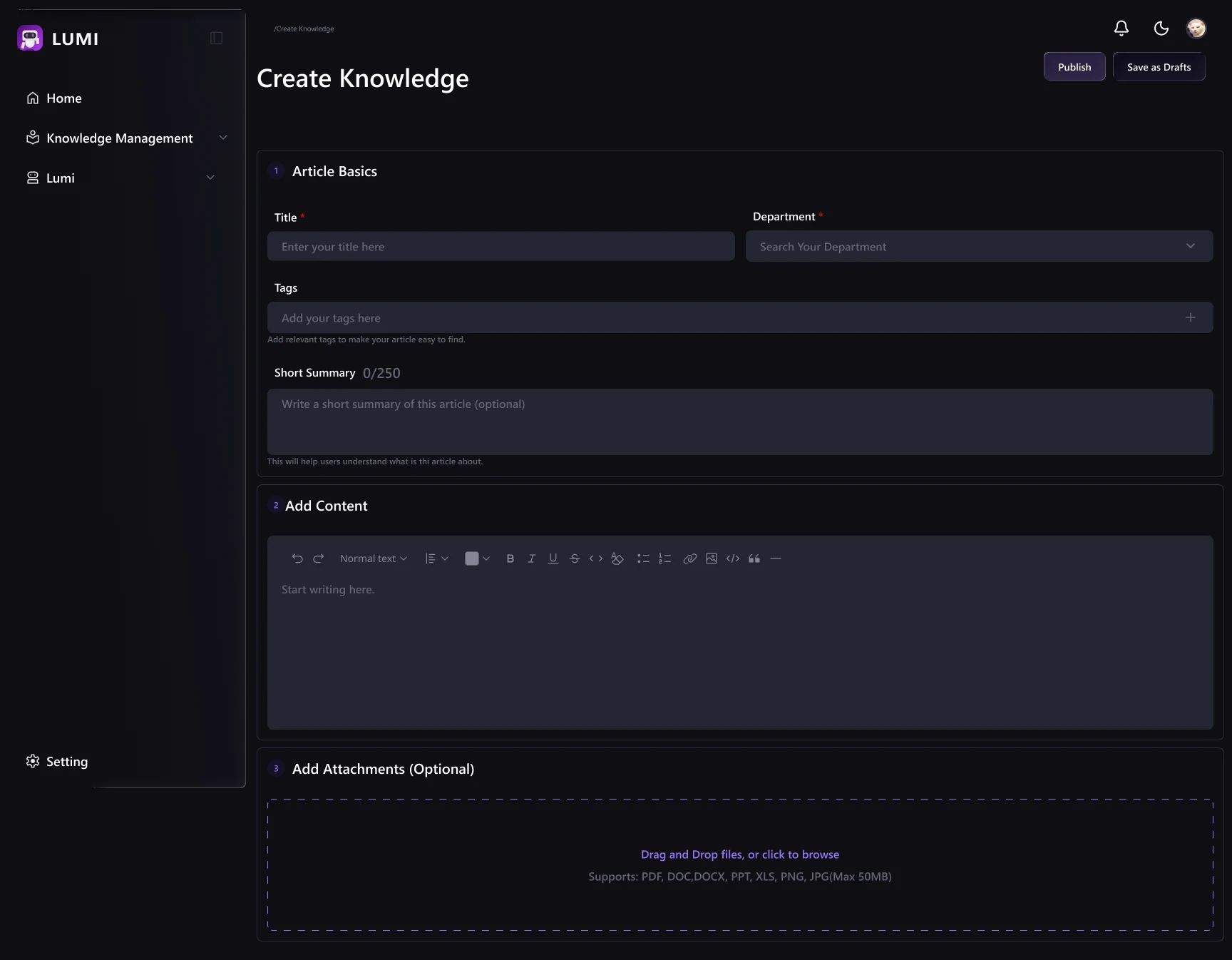Open the text alignment dropdown
1232x960 pixels.
(x=436, y=558)
